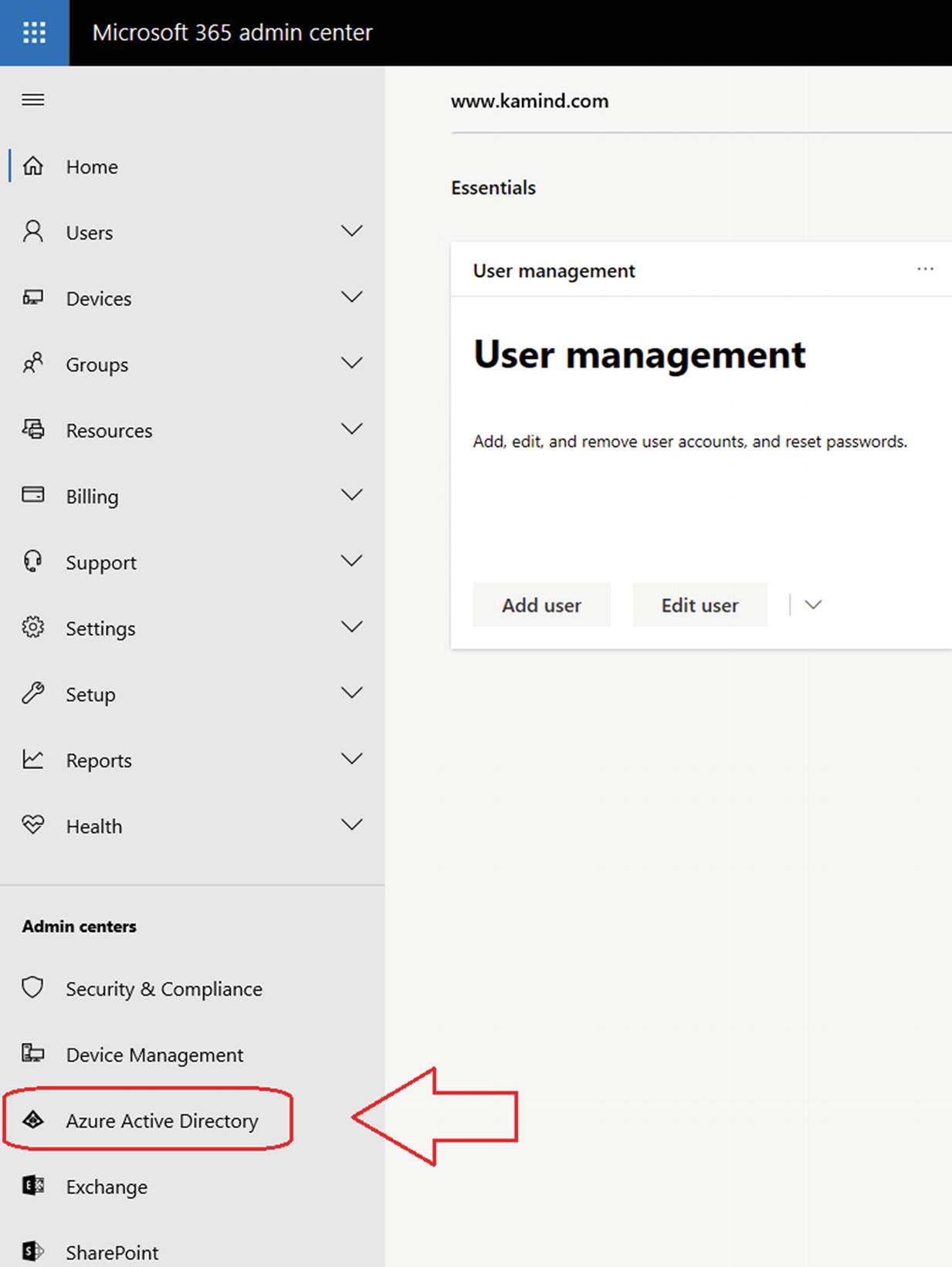Expand the Settings menu chevron
Viewport: 952px width, 1267px height.
pos(352,627)
